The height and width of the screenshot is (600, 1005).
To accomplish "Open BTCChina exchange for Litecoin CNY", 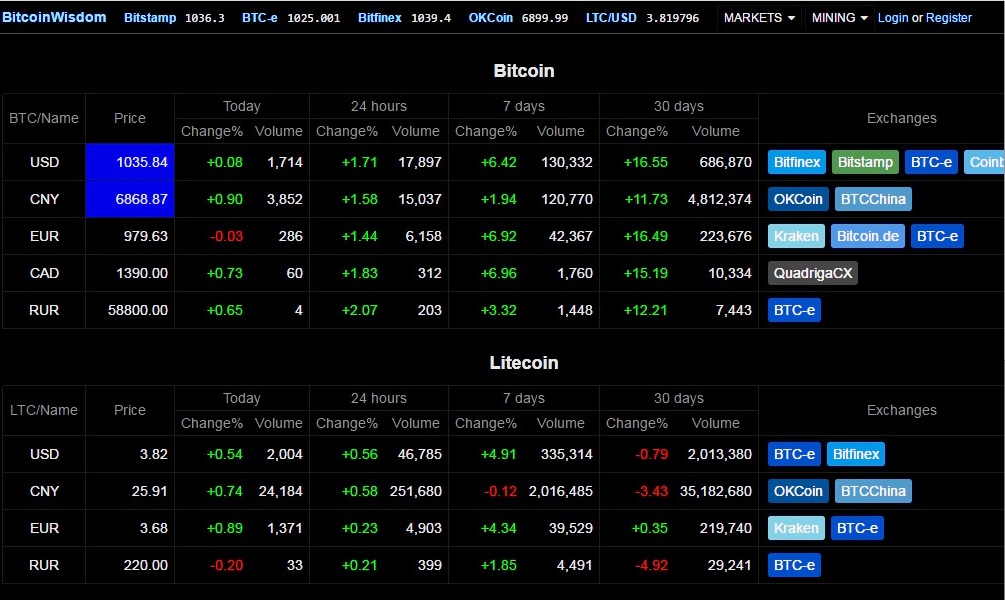I will click(x=873, y=492).
